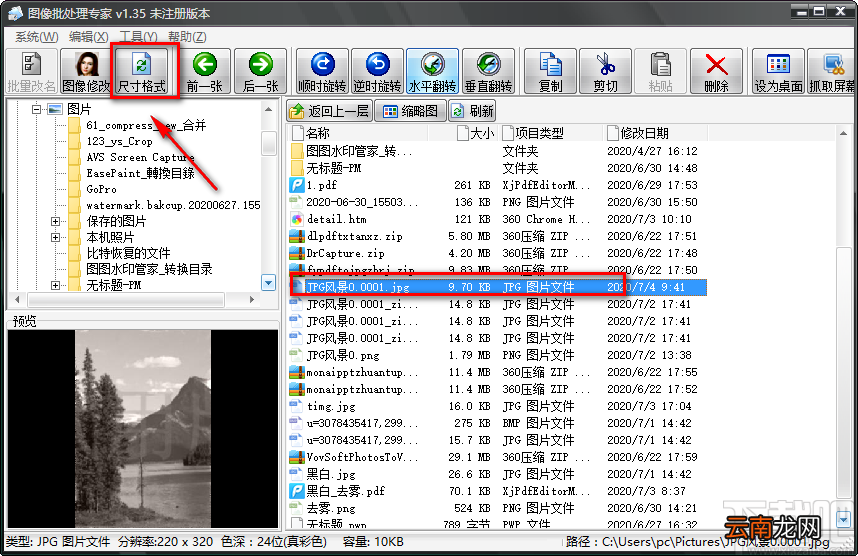Refresh file list with 刷新

pos(472,111)
